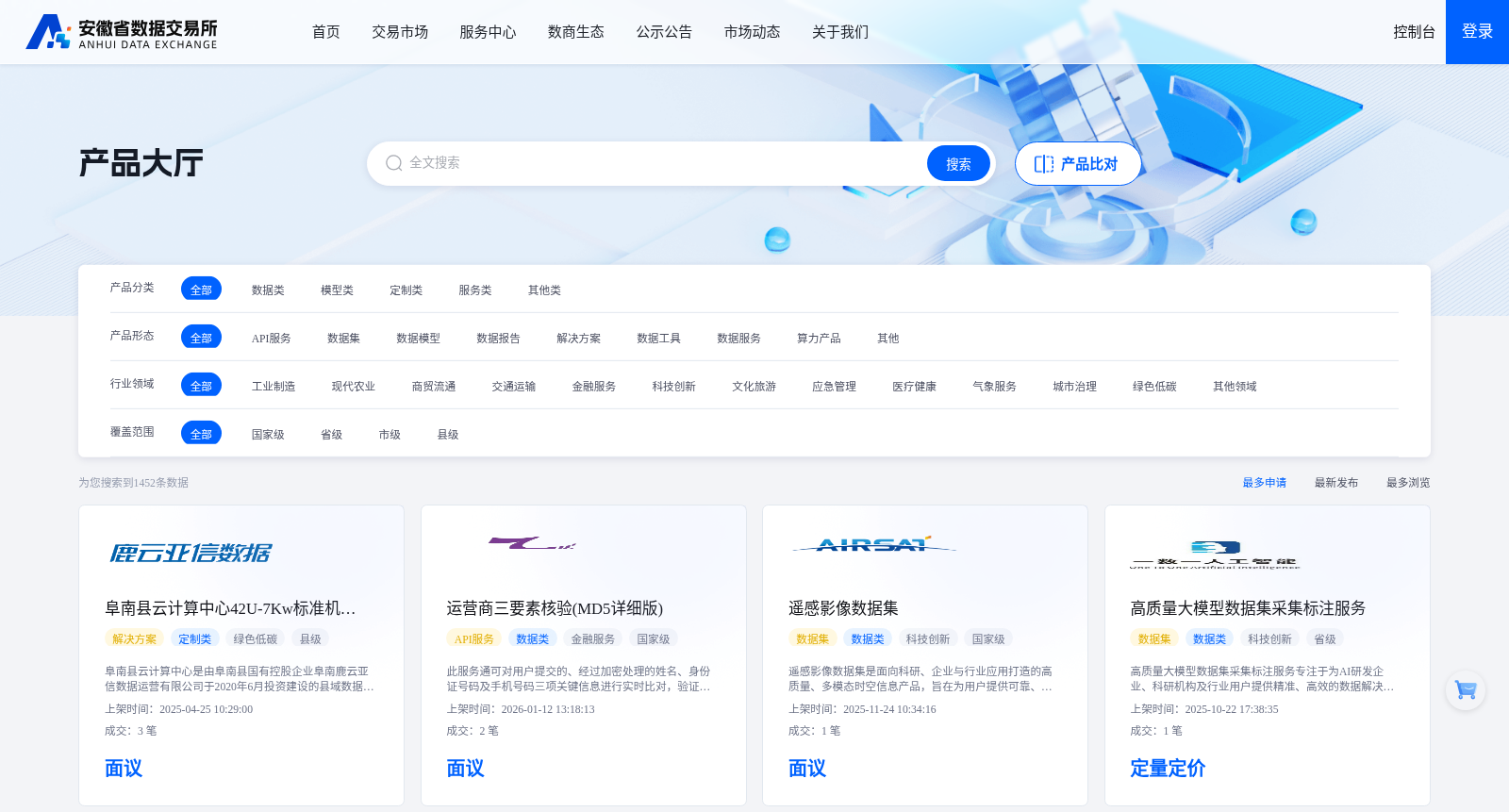Filter coverage by 国家级
The width and height of the screenshot is (1509, 812).
(x=268, y=434)
